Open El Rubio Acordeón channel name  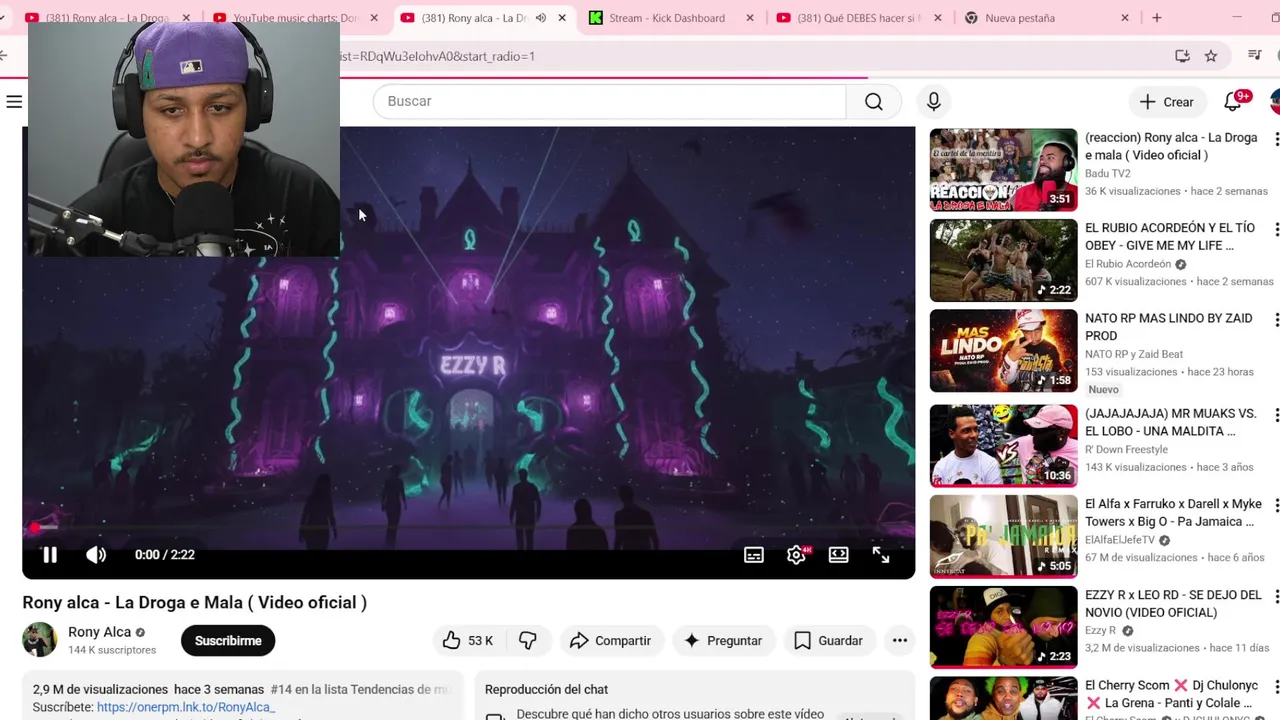[1128, 264]
